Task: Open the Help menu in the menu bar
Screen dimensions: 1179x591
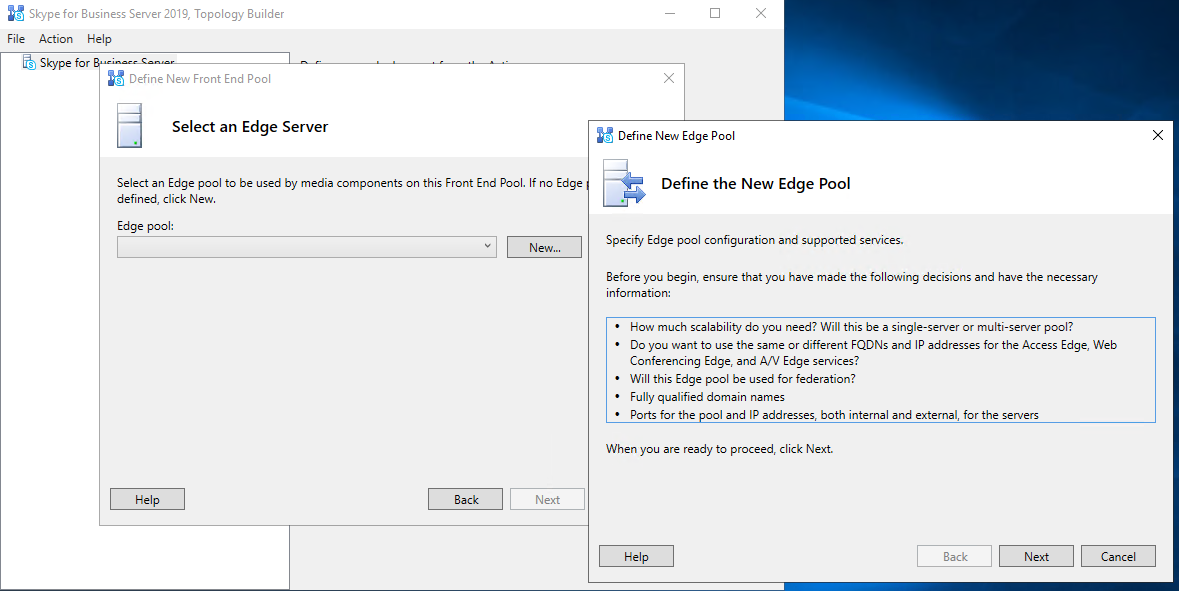Action: point(99,39)
